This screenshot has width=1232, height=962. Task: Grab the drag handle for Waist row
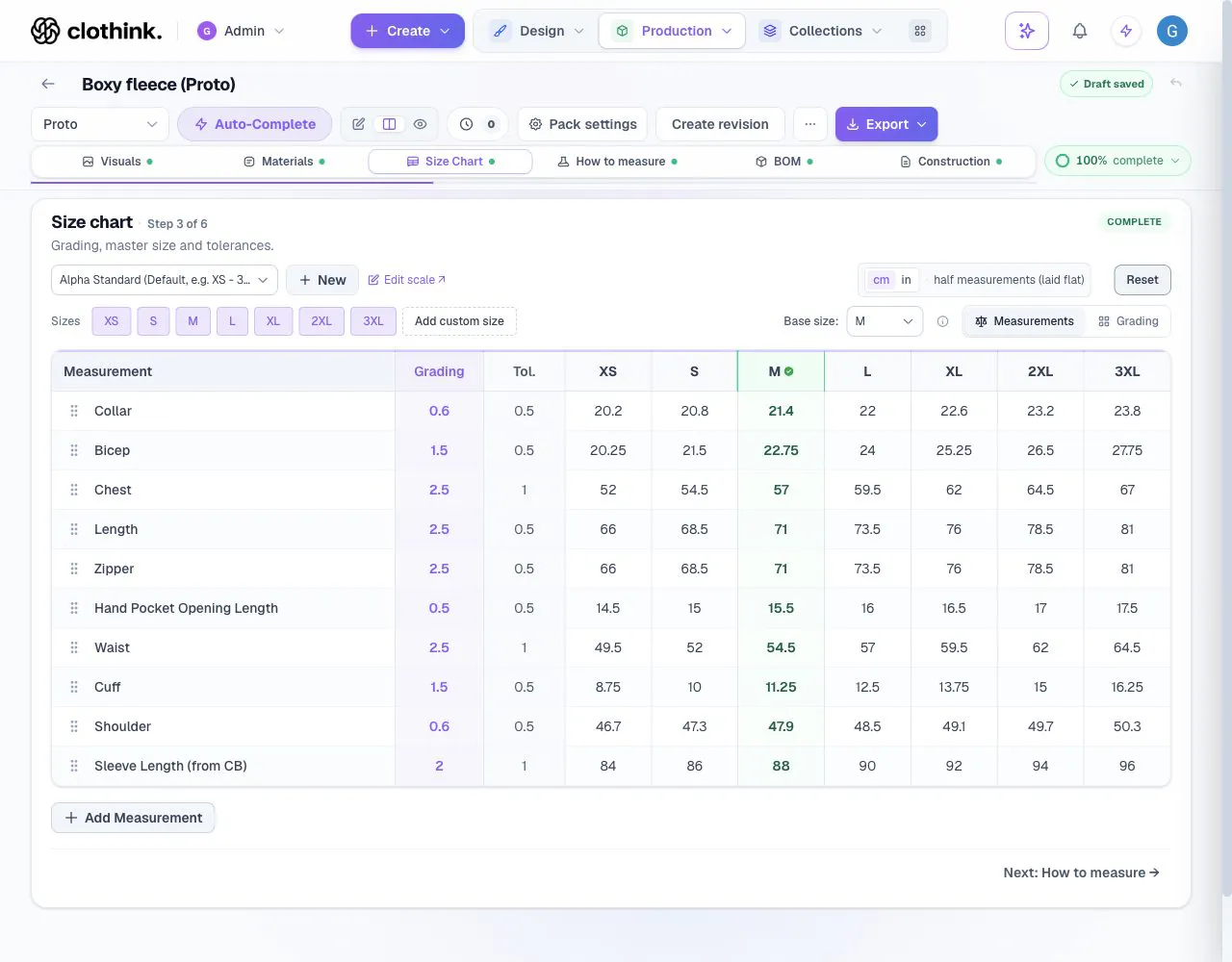(74, 647)
